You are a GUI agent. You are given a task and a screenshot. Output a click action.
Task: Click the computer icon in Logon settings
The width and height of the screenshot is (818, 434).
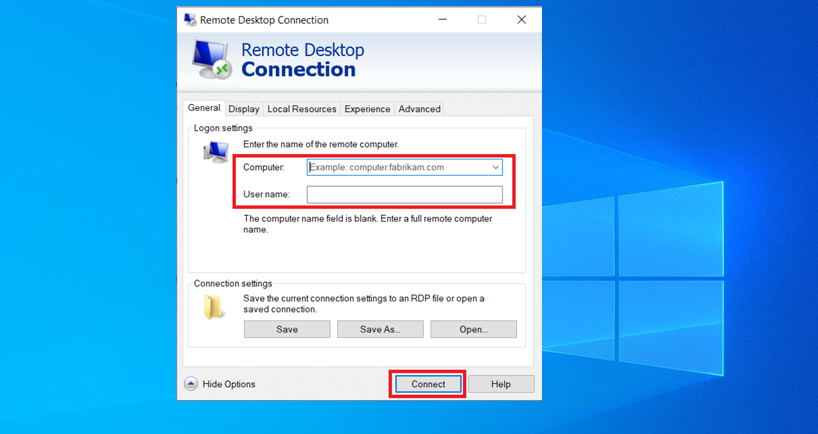[216, 153]
